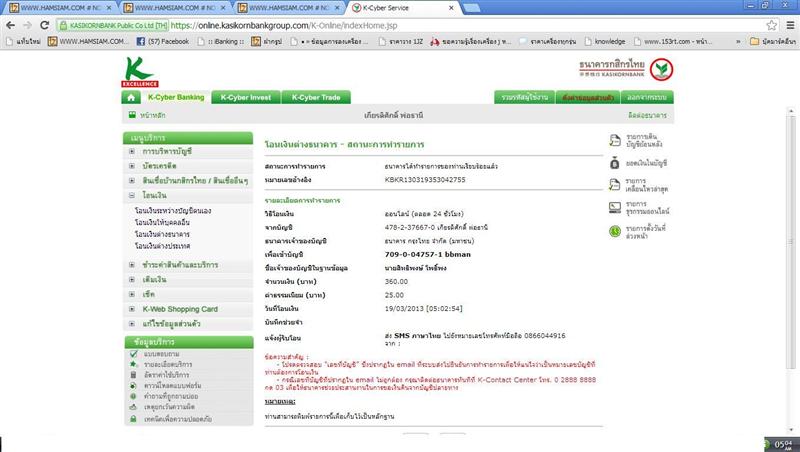Close the K-Cyber Service browser tab
This screenshot has width=800, height=452.
click(x=451, y=8)
